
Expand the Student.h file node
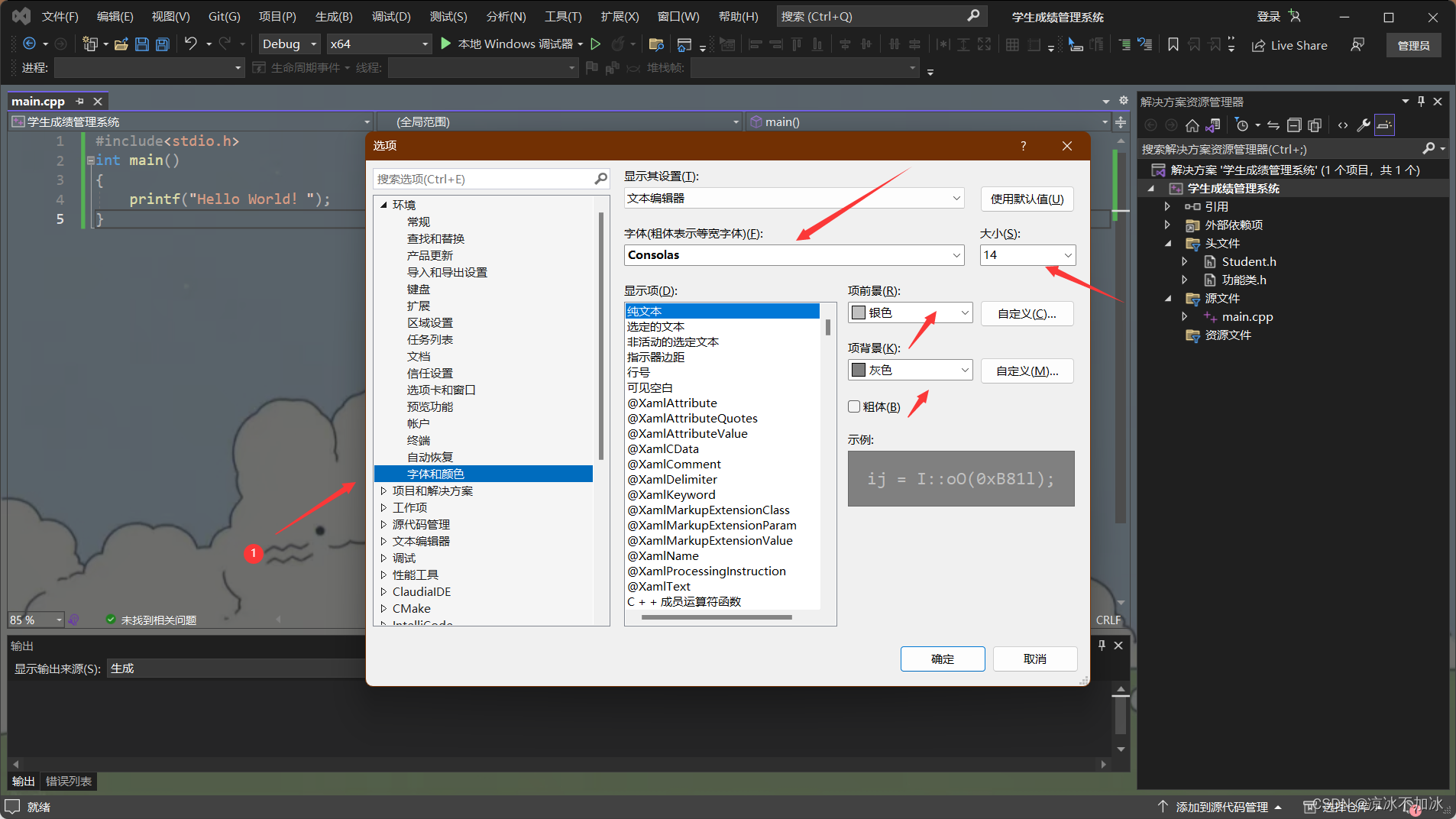point(1185,261)
